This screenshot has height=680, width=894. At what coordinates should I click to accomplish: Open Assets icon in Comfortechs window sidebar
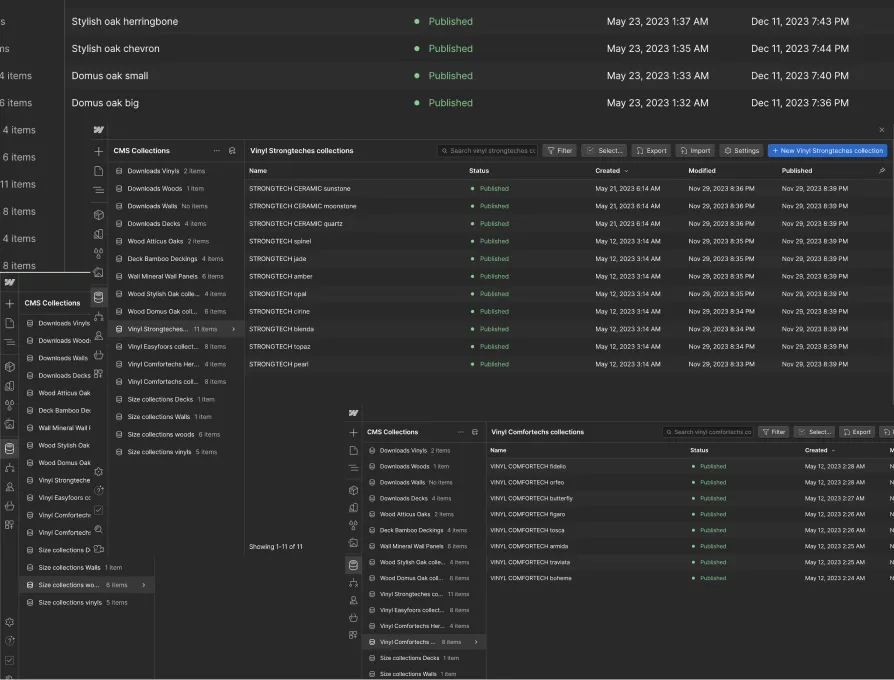point(353,543)
